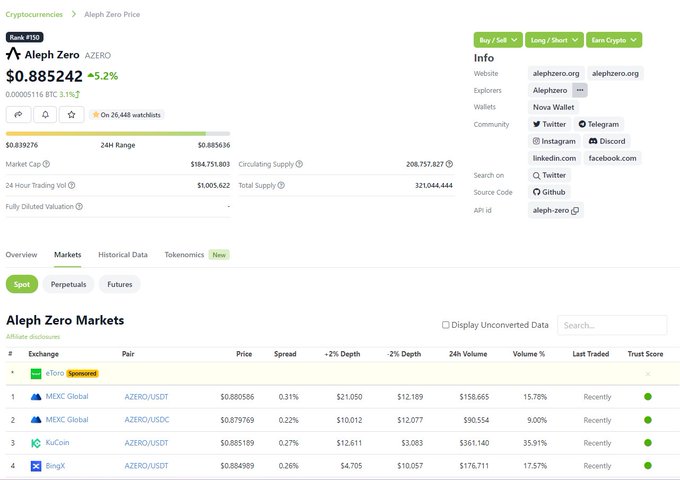Open the facebook.com link
680x480 pixels.
(612, 158)
